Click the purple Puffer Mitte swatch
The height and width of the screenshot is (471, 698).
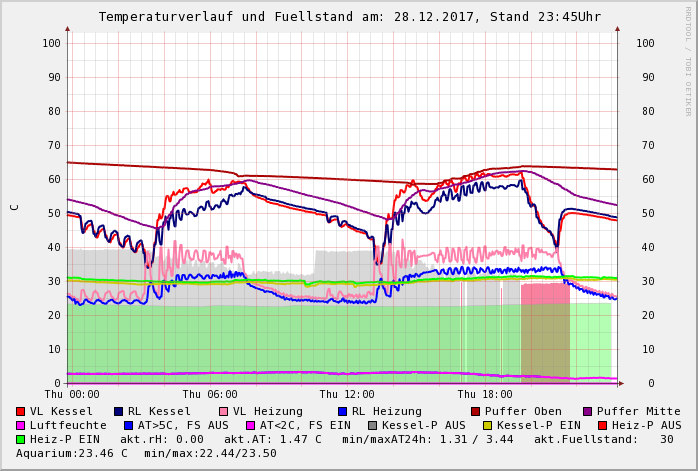(588, 411)
